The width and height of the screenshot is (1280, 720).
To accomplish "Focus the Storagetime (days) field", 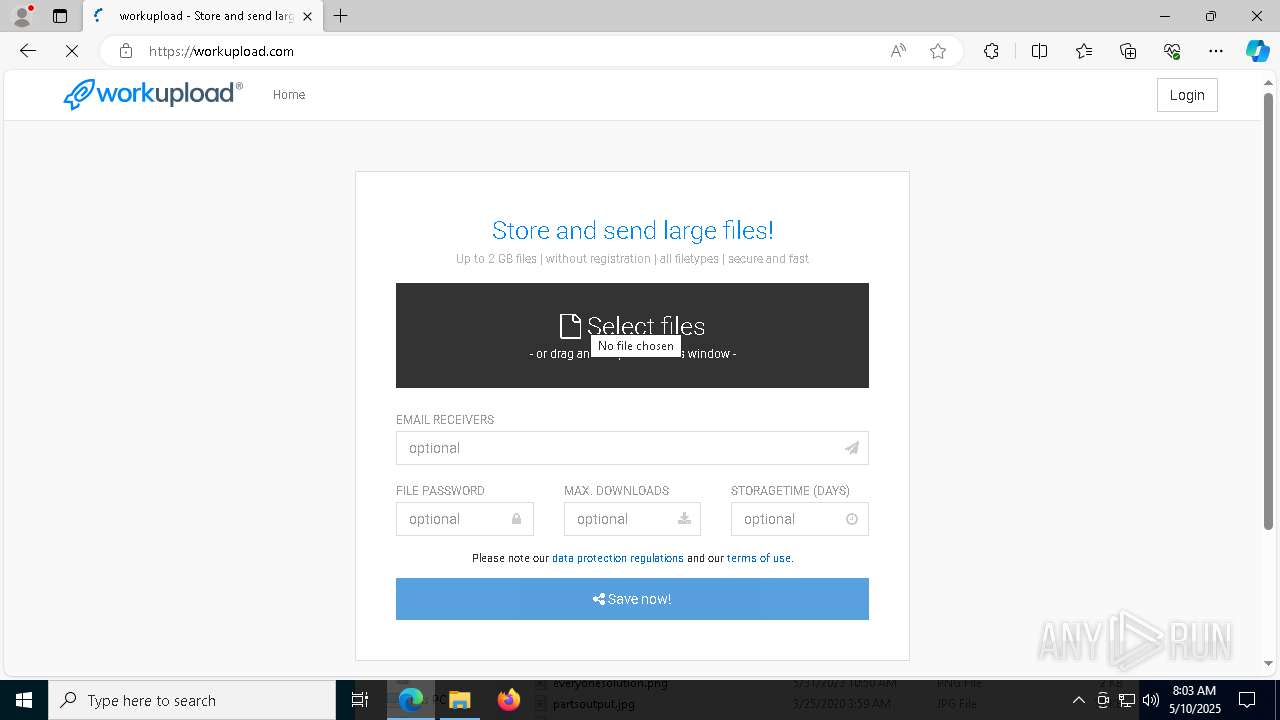I will click(x=800, y=519).
